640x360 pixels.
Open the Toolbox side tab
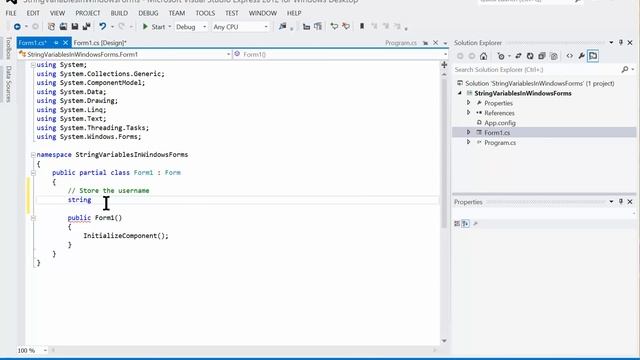9,48
